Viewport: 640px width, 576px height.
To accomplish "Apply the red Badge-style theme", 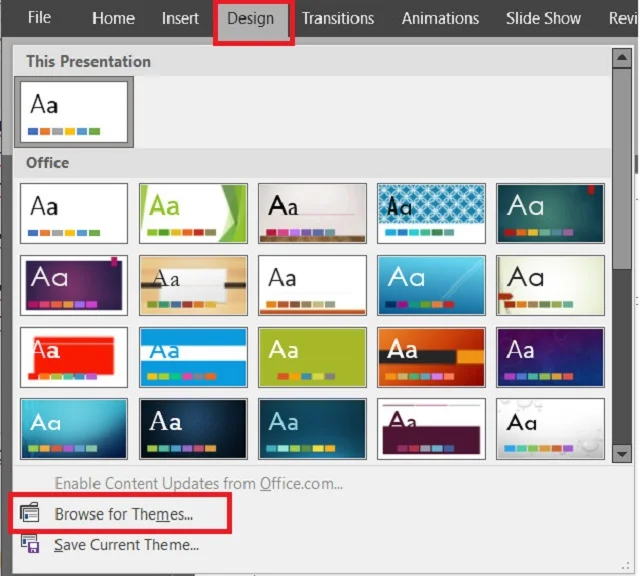I will [x=74, y=357].
